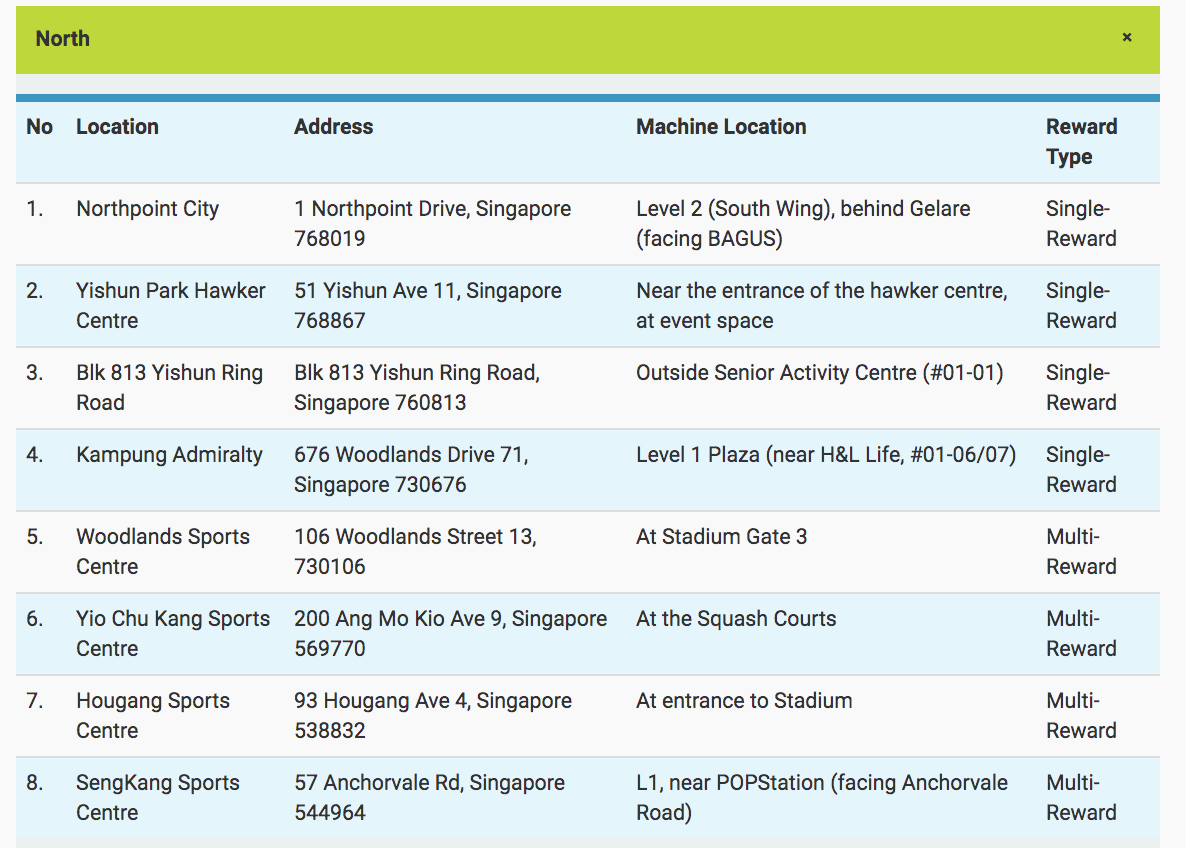Click the Machine Location column header
Viewport: 1186px width, 848px height.
[721, 126]
